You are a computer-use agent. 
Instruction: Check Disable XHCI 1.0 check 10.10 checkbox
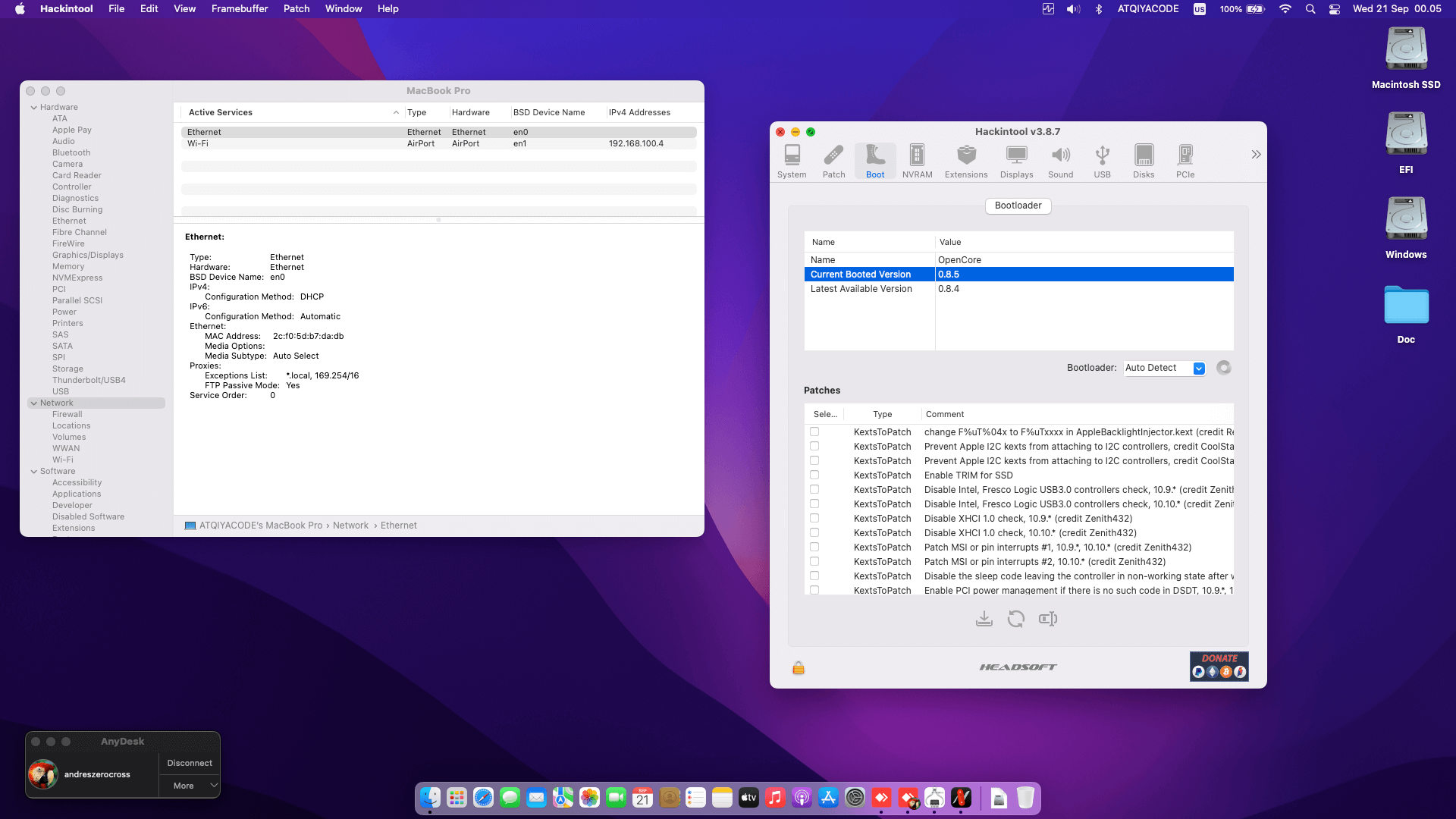point(814,532)
